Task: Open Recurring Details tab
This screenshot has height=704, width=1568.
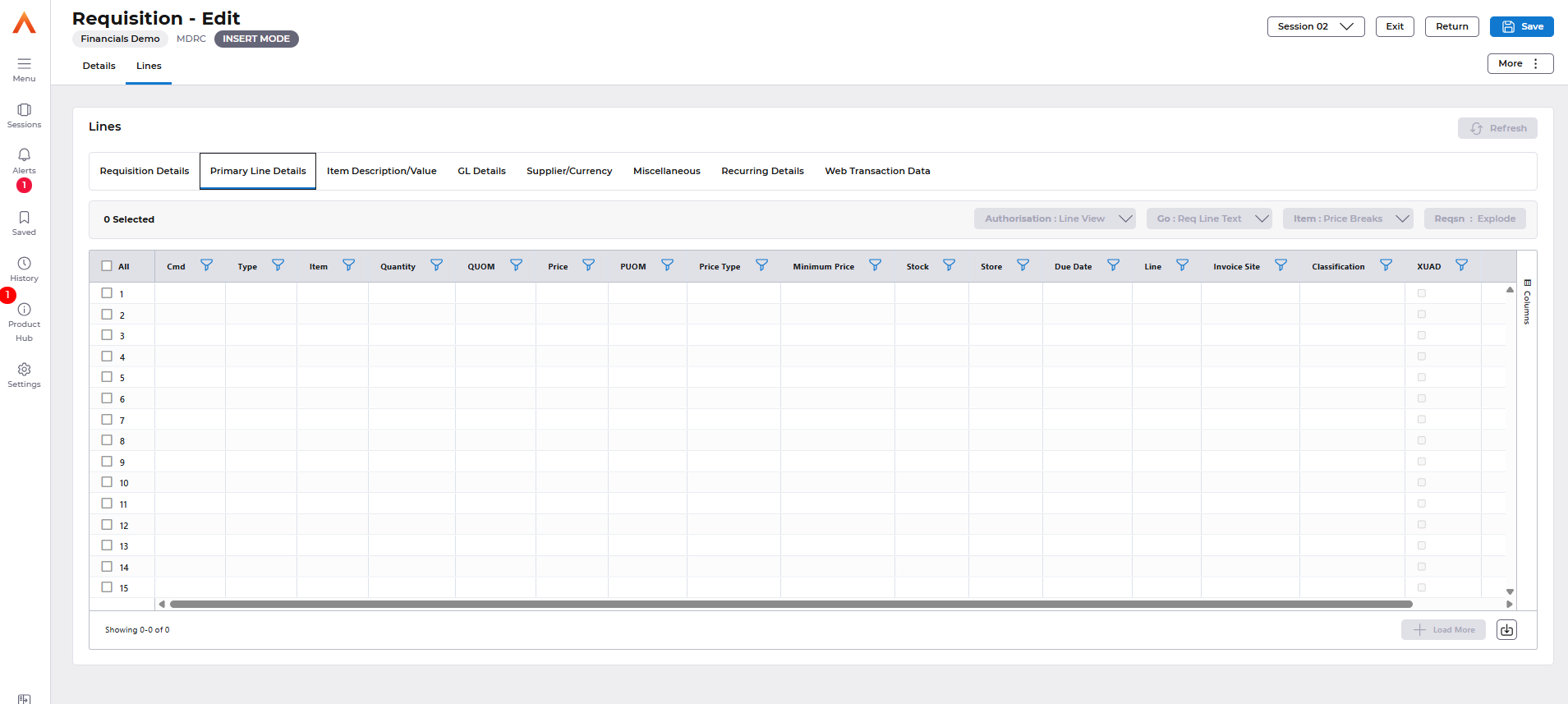Action: [763, 171]
